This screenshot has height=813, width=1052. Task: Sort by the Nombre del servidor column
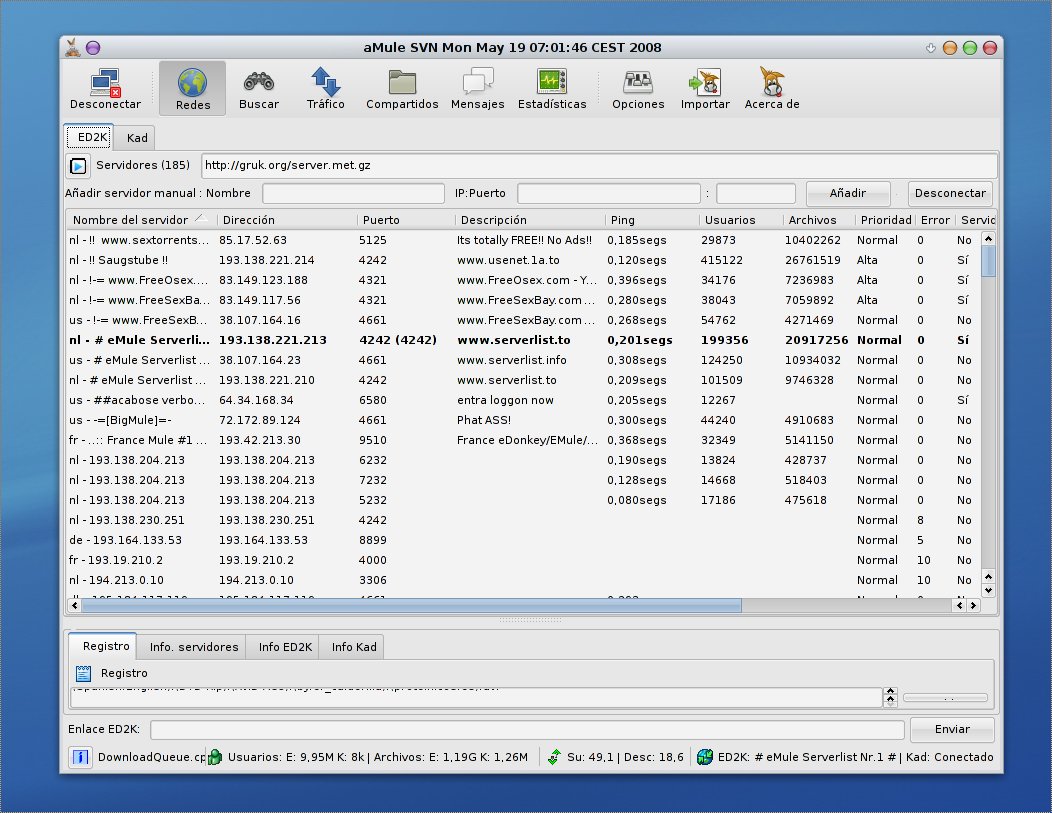[140, 220]
